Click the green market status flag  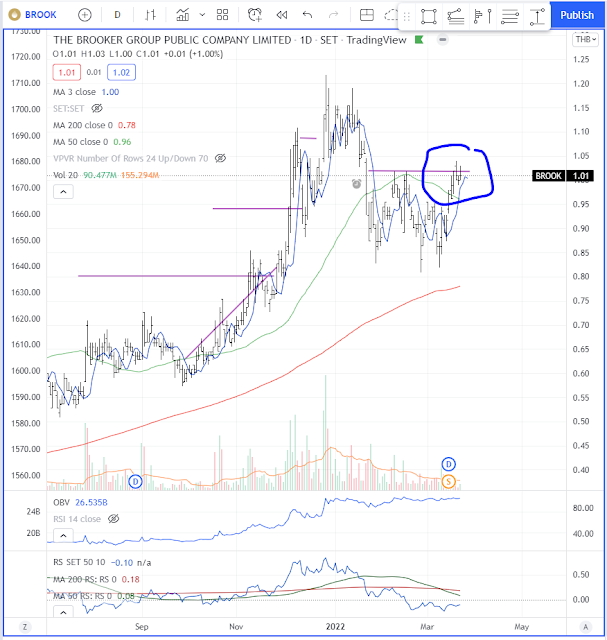click(x=419, y=40)
